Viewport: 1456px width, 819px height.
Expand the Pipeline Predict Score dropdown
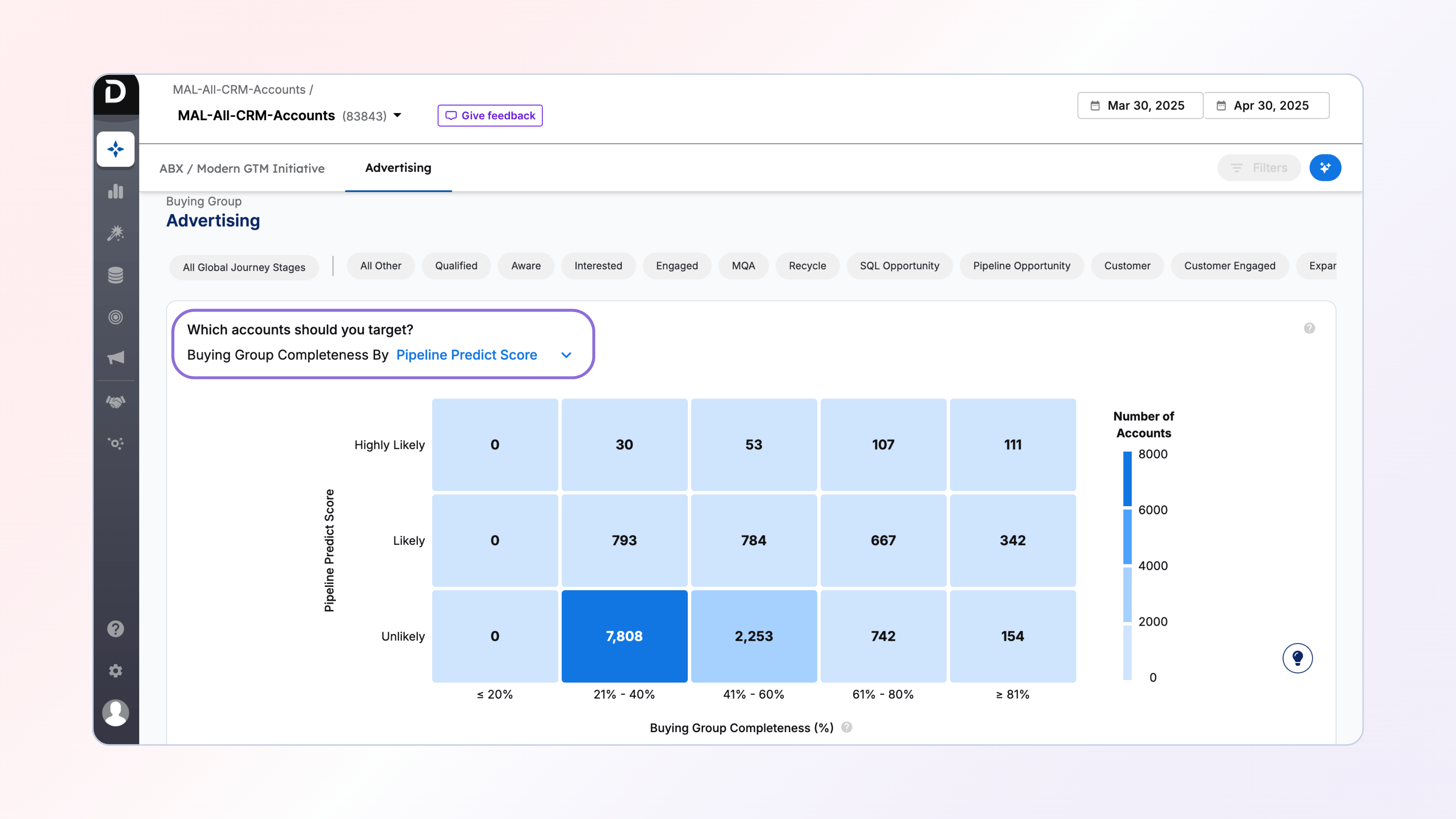point(566,355)
